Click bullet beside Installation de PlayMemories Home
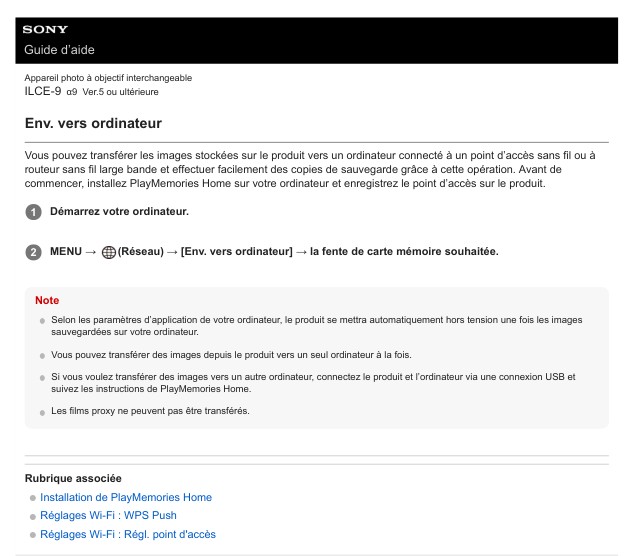 pos(33,498)
